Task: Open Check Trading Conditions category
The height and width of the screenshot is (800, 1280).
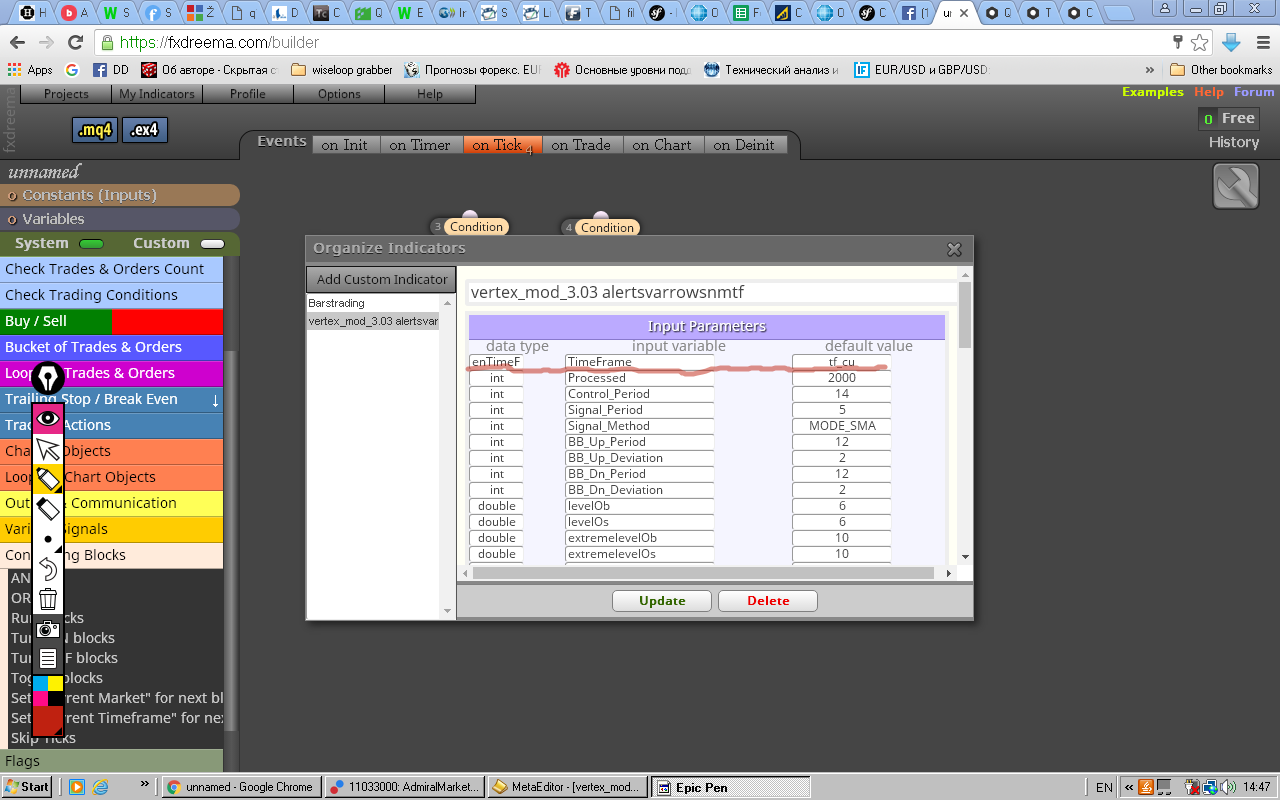Action: (112, 295)
